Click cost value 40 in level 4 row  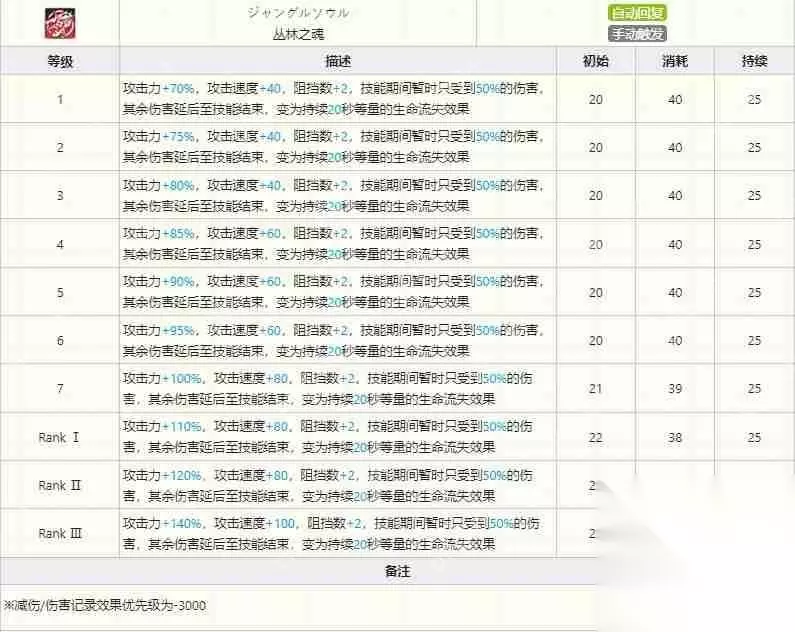(675, 244)
